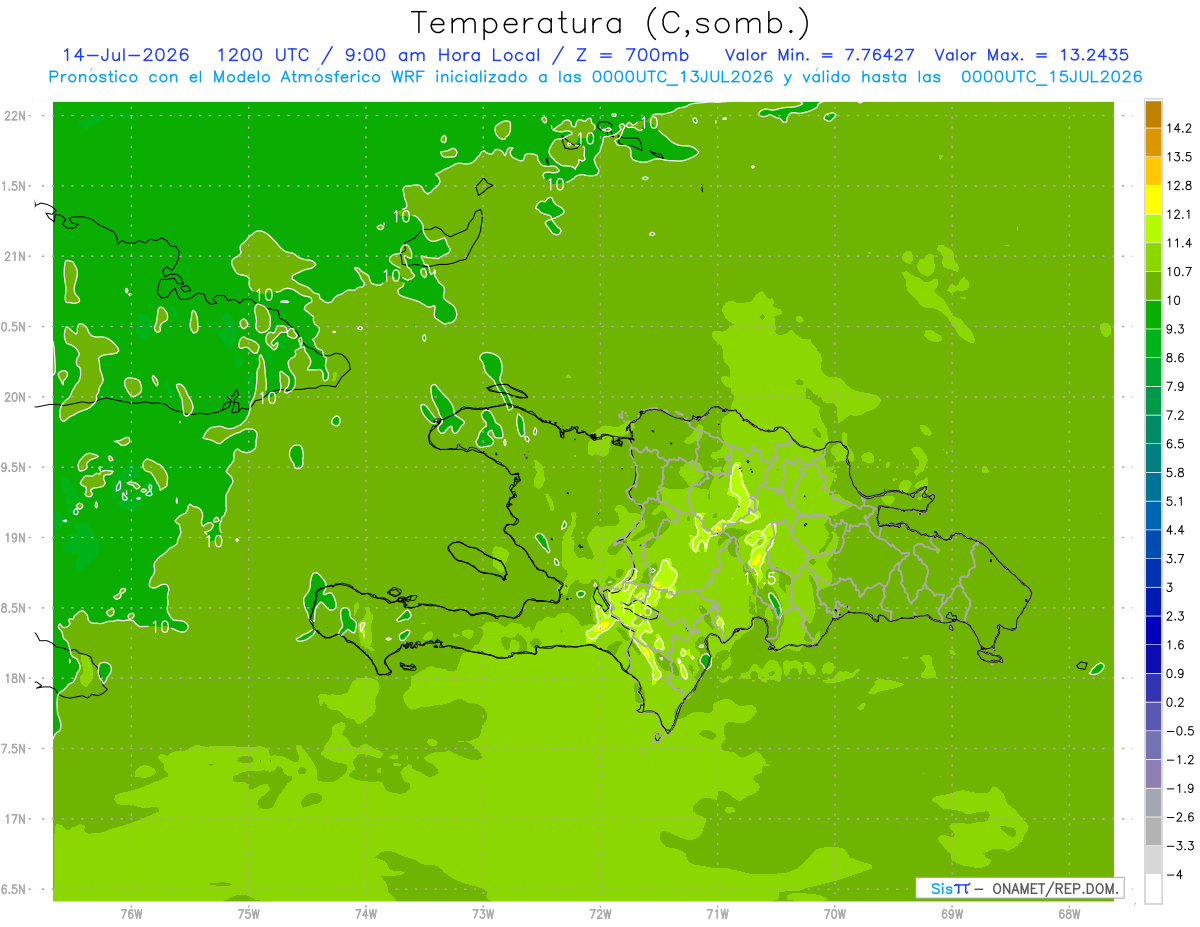Click the "72W" longitude label
The image size is (1200, 927).
coord(600,913)
